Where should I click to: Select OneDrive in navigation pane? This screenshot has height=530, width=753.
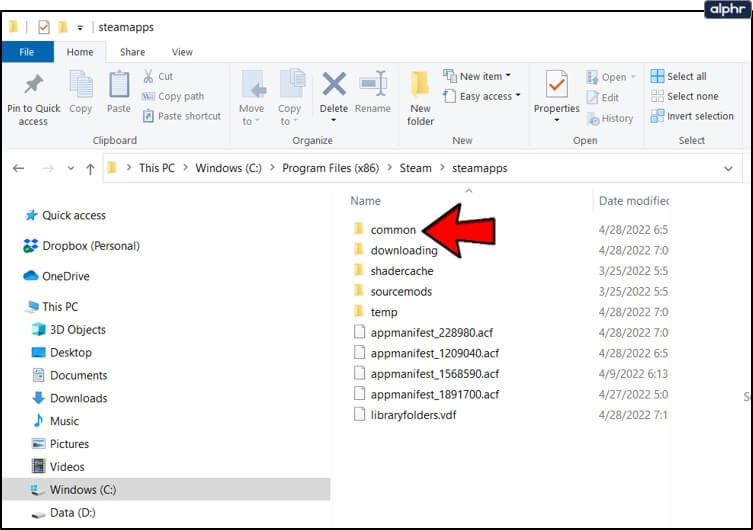pyautogui.click(x=56, y=276)
